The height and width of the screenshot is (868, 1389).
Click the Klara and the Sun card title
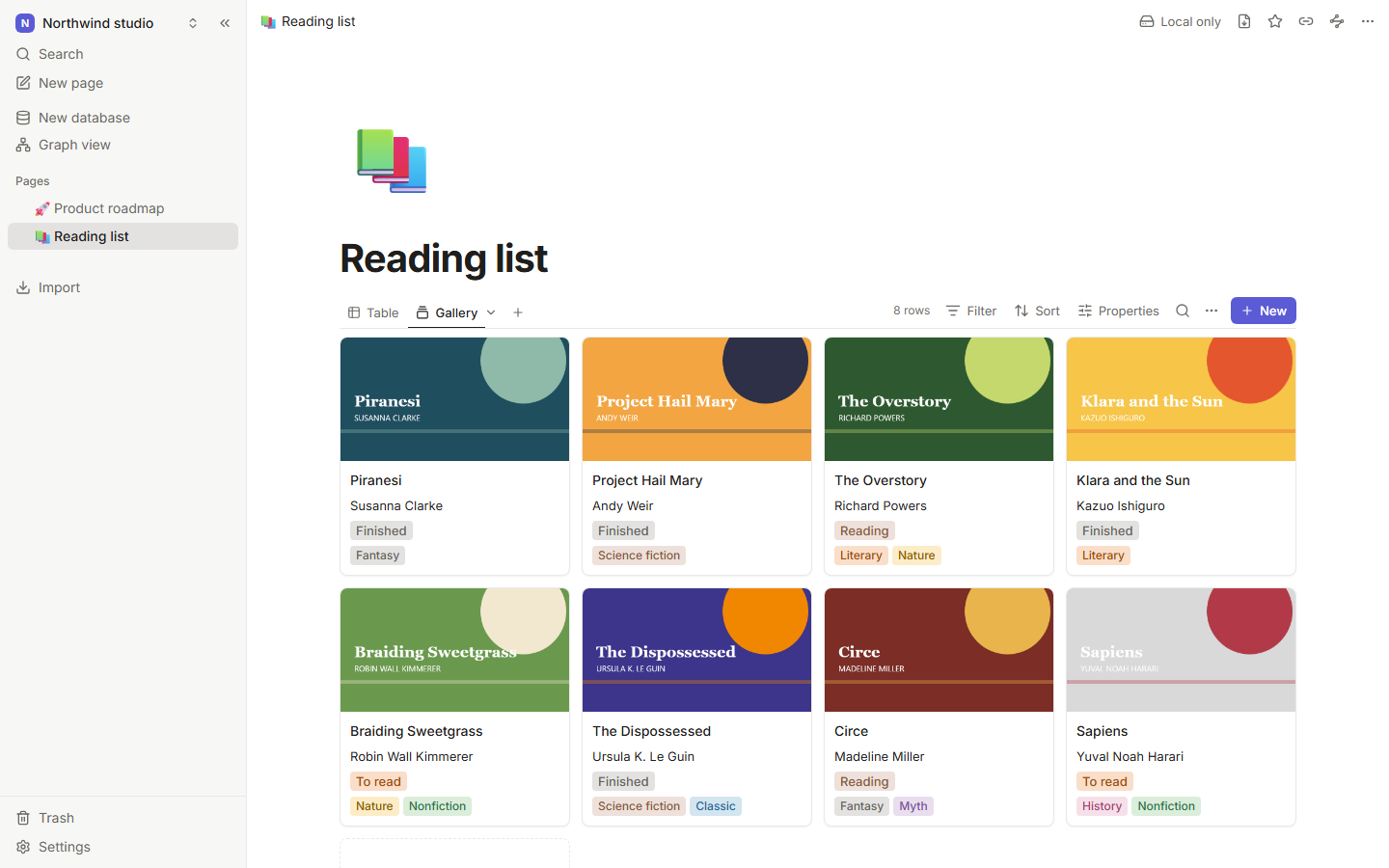(x=1133, y=480)
